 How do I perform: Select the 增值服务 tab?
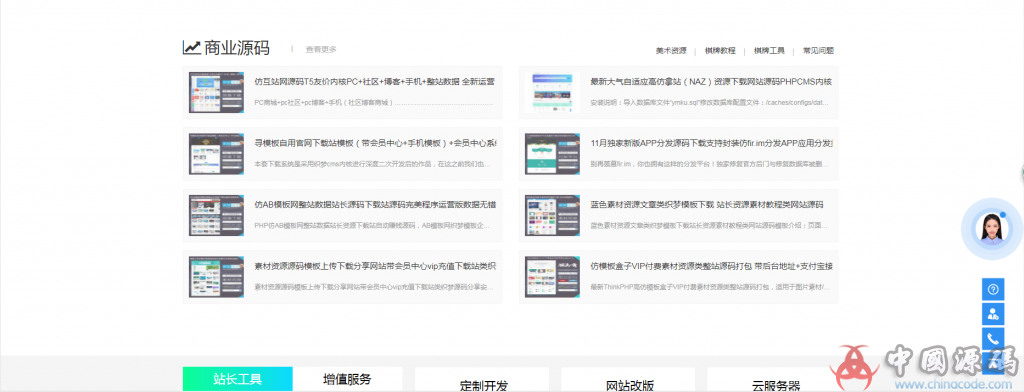click(347, 379)
